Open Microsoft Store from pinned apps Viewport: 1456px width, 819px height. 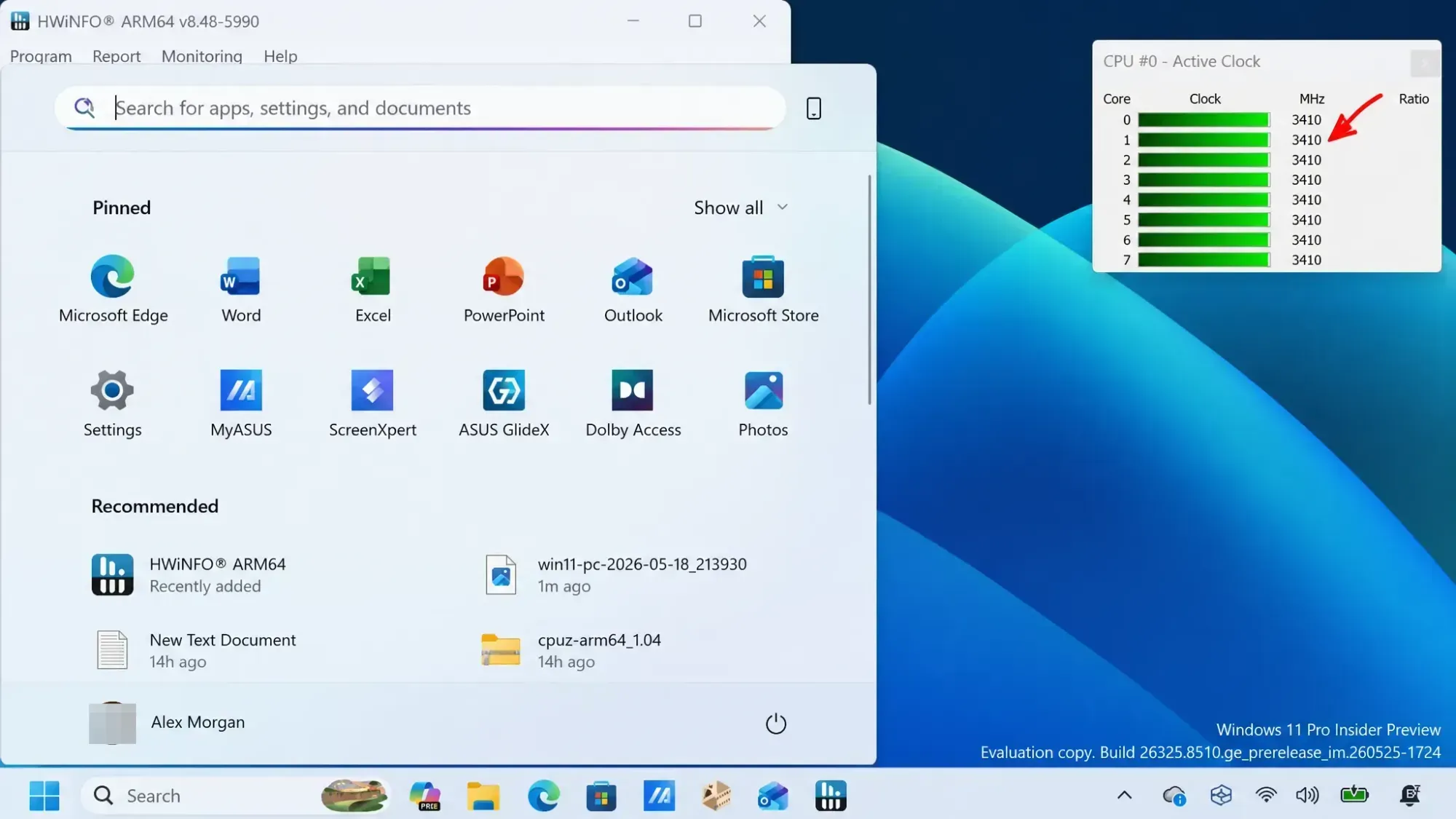[x=763, y=289]
